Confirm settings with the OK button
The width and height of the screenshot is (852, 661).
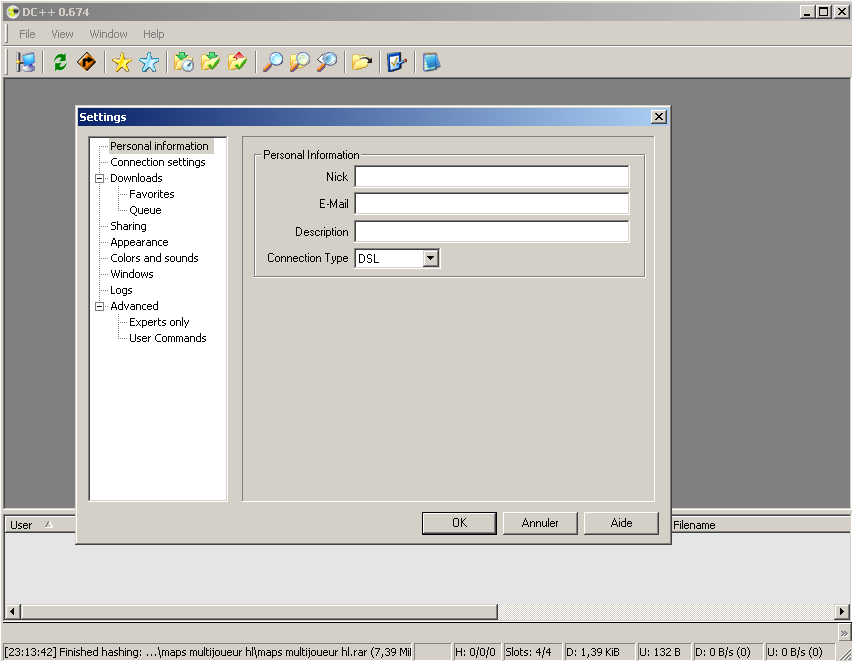pyautogui.click(x=459, y=523)
